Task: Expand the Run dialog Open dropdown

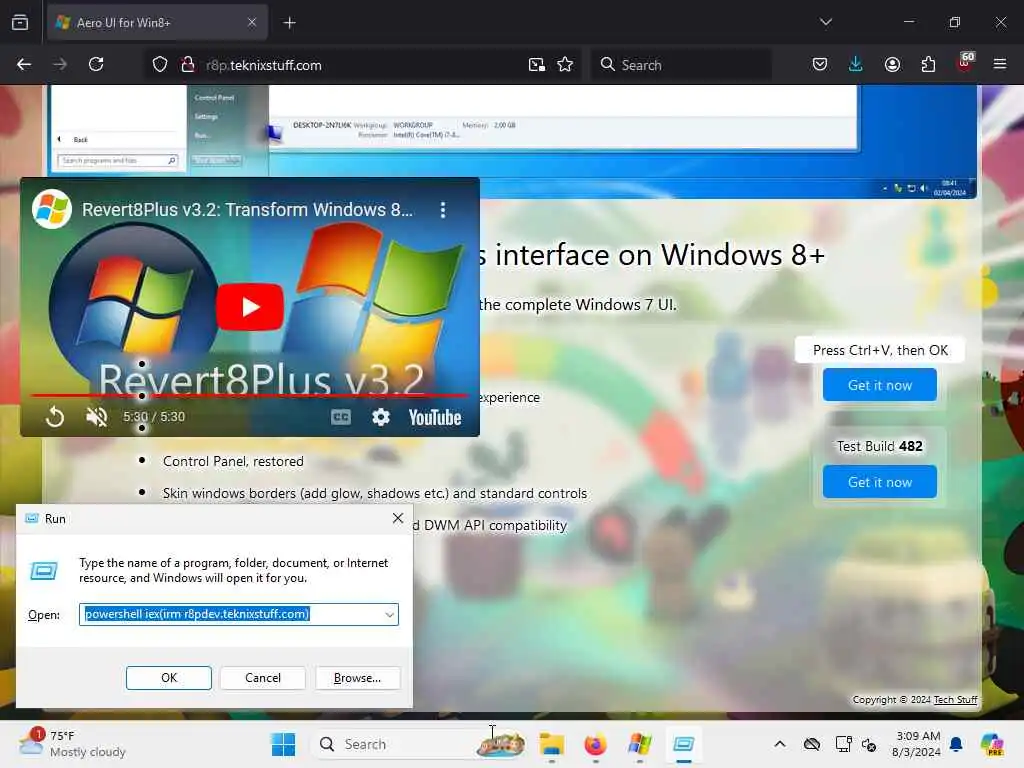Action: tap(389, 615)
